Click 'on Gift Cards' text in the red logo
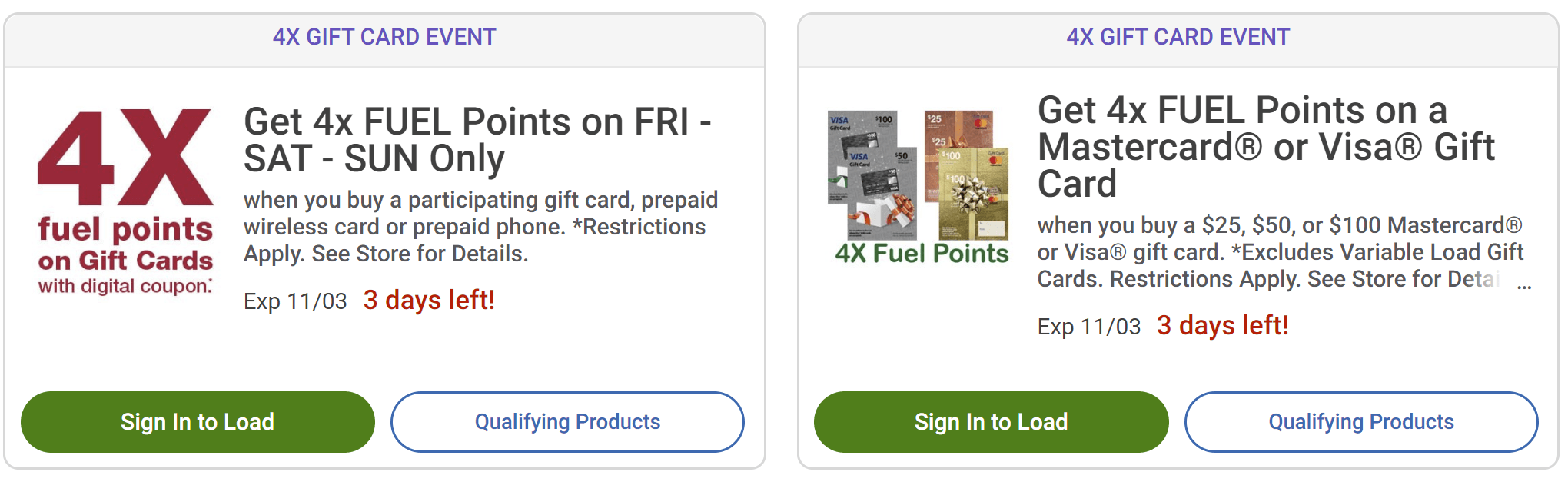1568x482 pixels. (125, 261)
